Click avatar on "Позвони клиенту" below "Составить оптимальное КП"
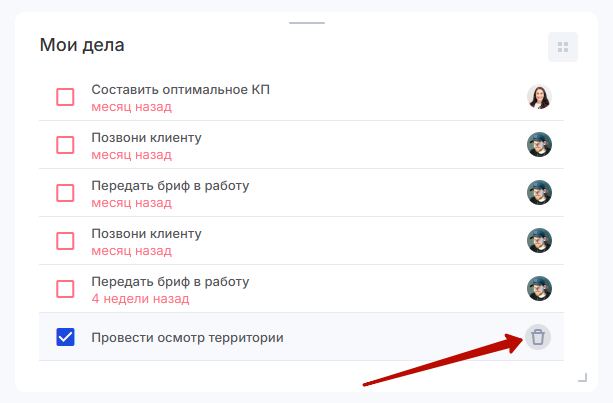This screenshot has height=403, width=613. tap(540, 145)
